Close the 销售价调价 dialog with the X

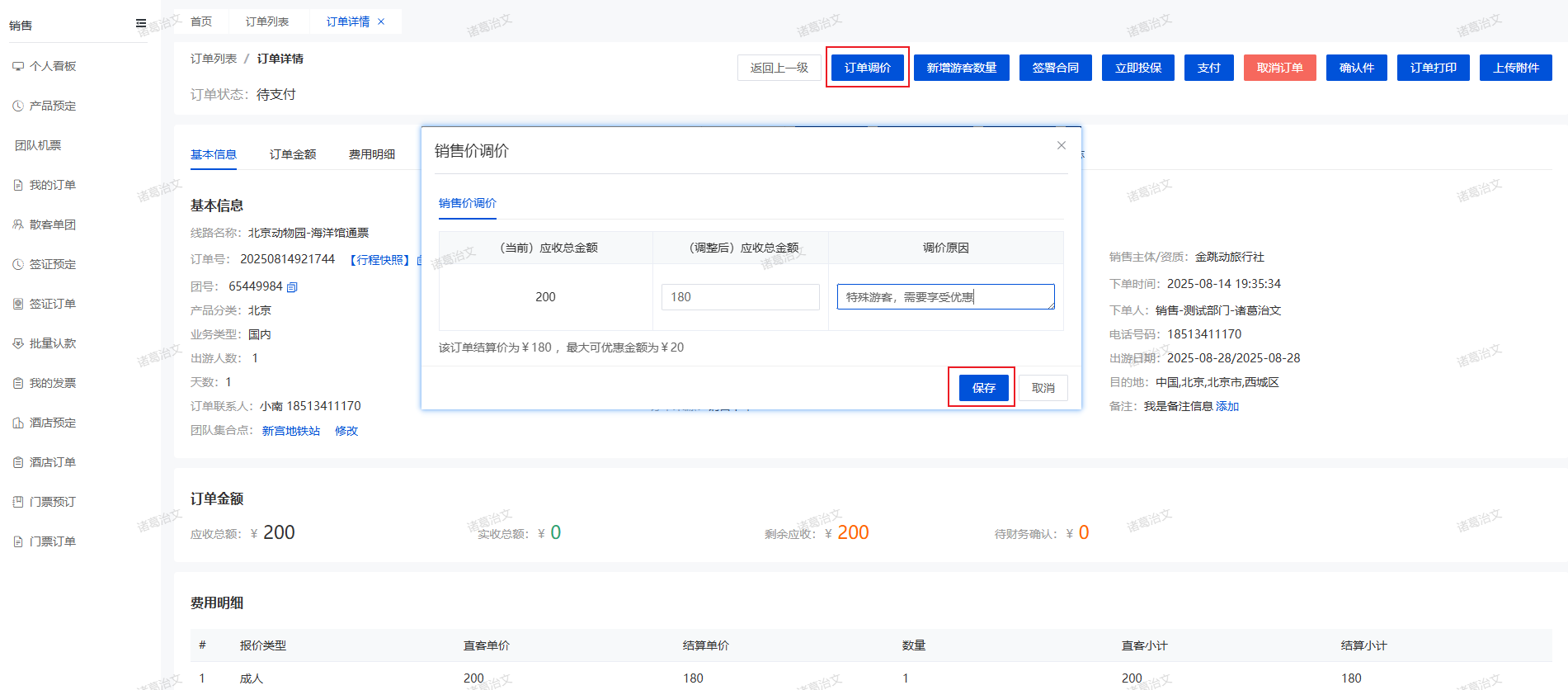tap(1062, 145)
